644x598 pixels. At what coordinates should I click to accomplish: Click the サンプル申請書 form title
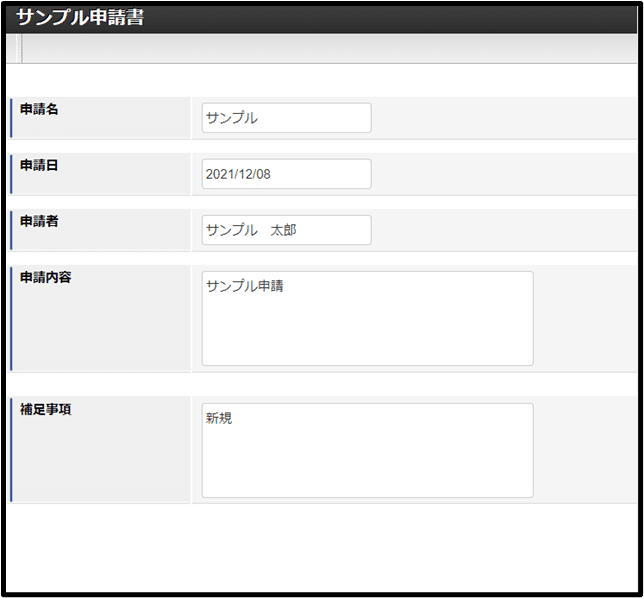point(80,18)
